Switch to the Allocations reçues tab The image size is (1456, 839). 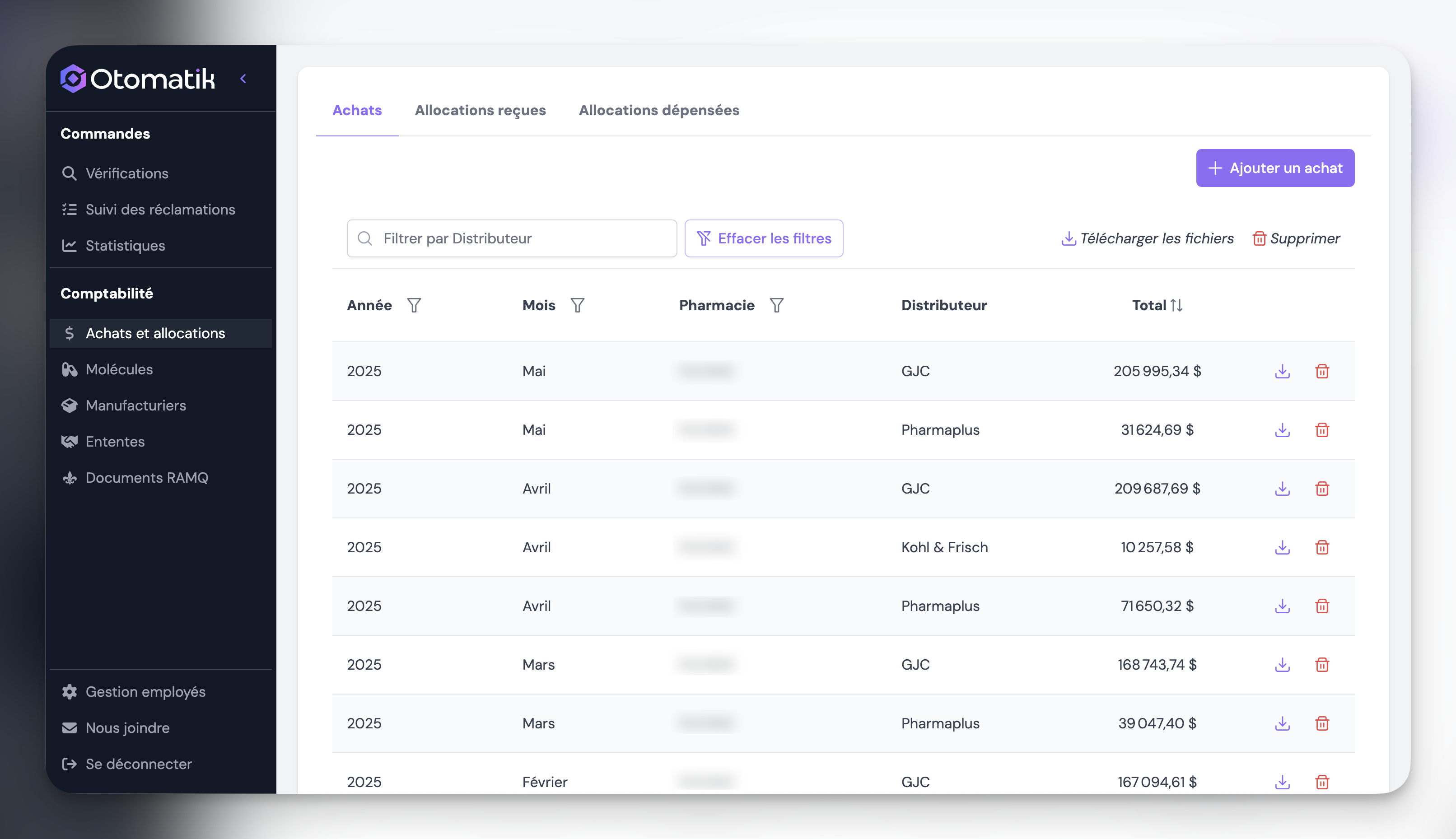480,110
